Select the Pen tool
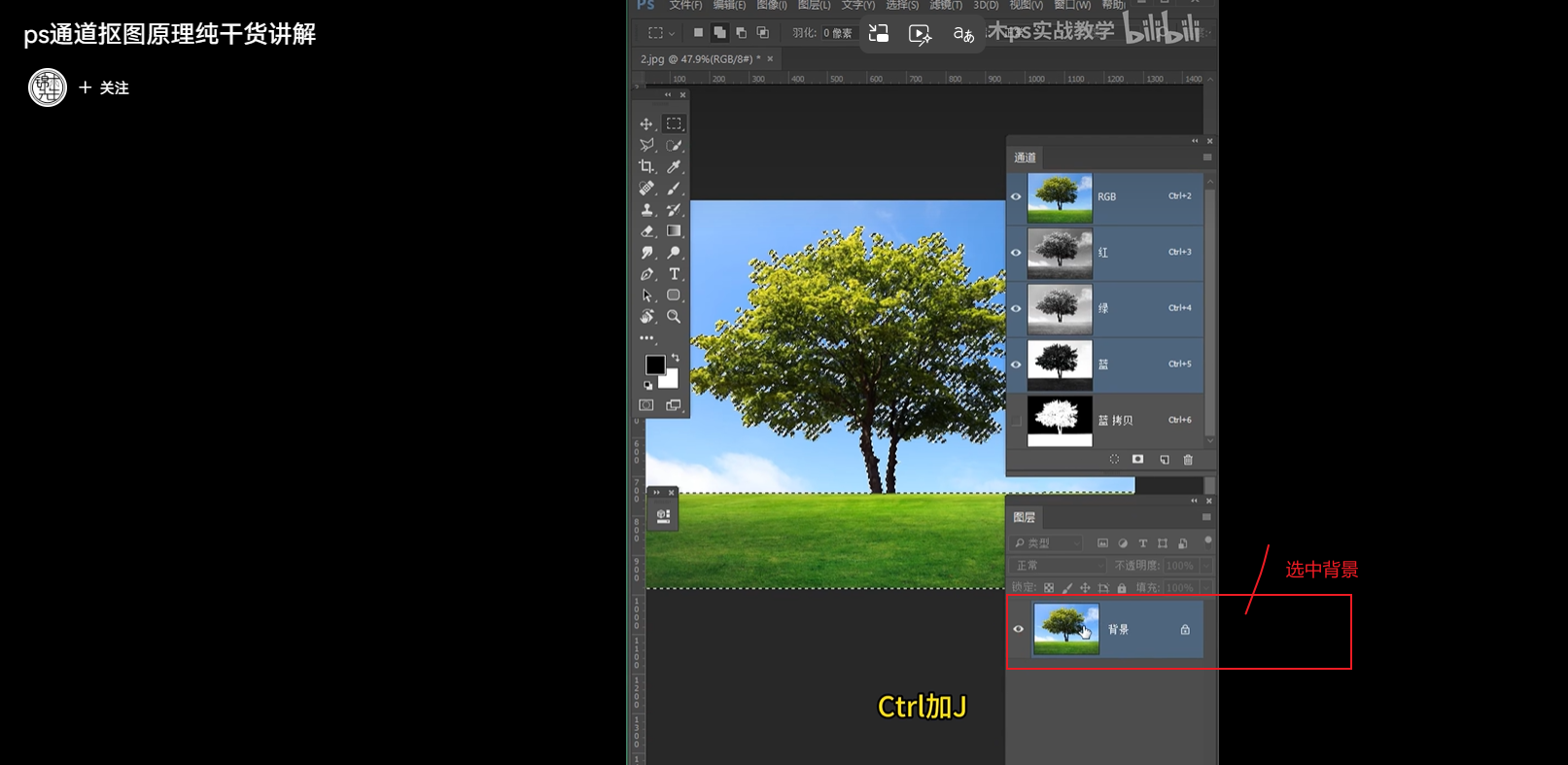Screen dimensions: 1568x765 646,274
